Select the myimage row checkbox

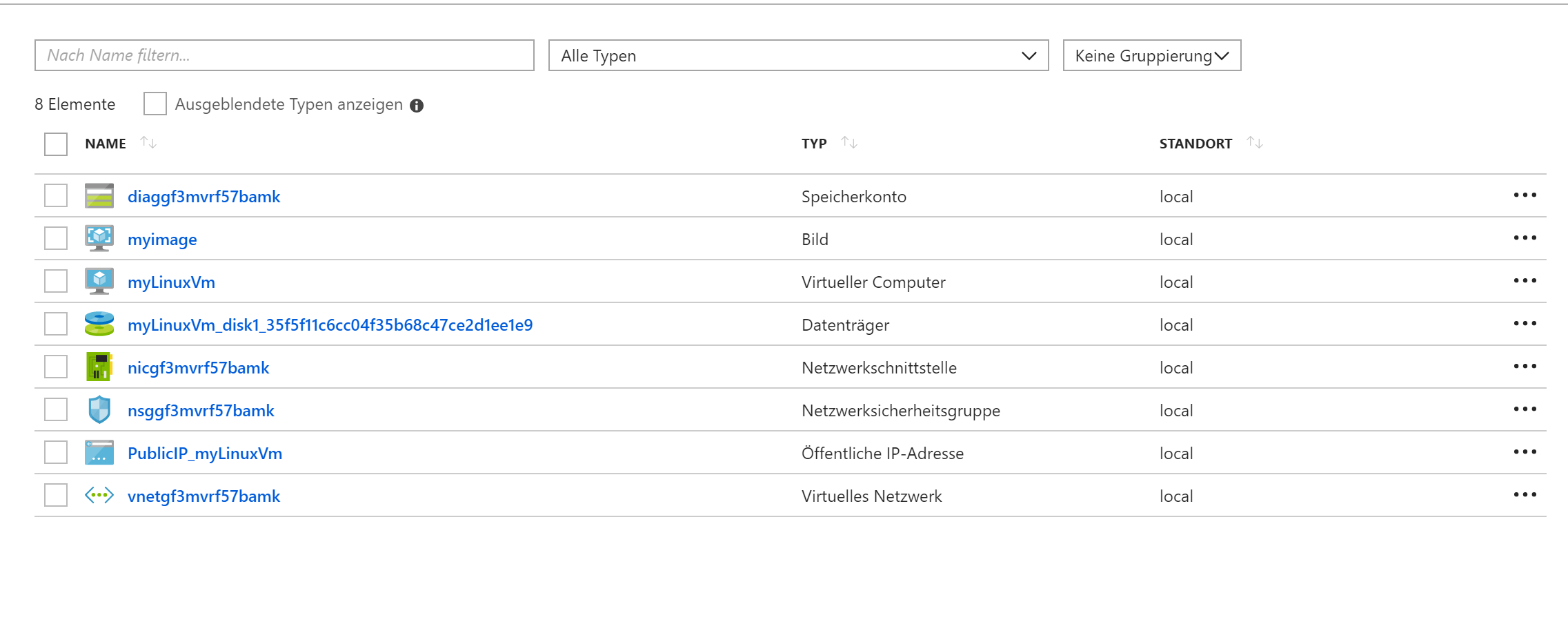[56, 238]
